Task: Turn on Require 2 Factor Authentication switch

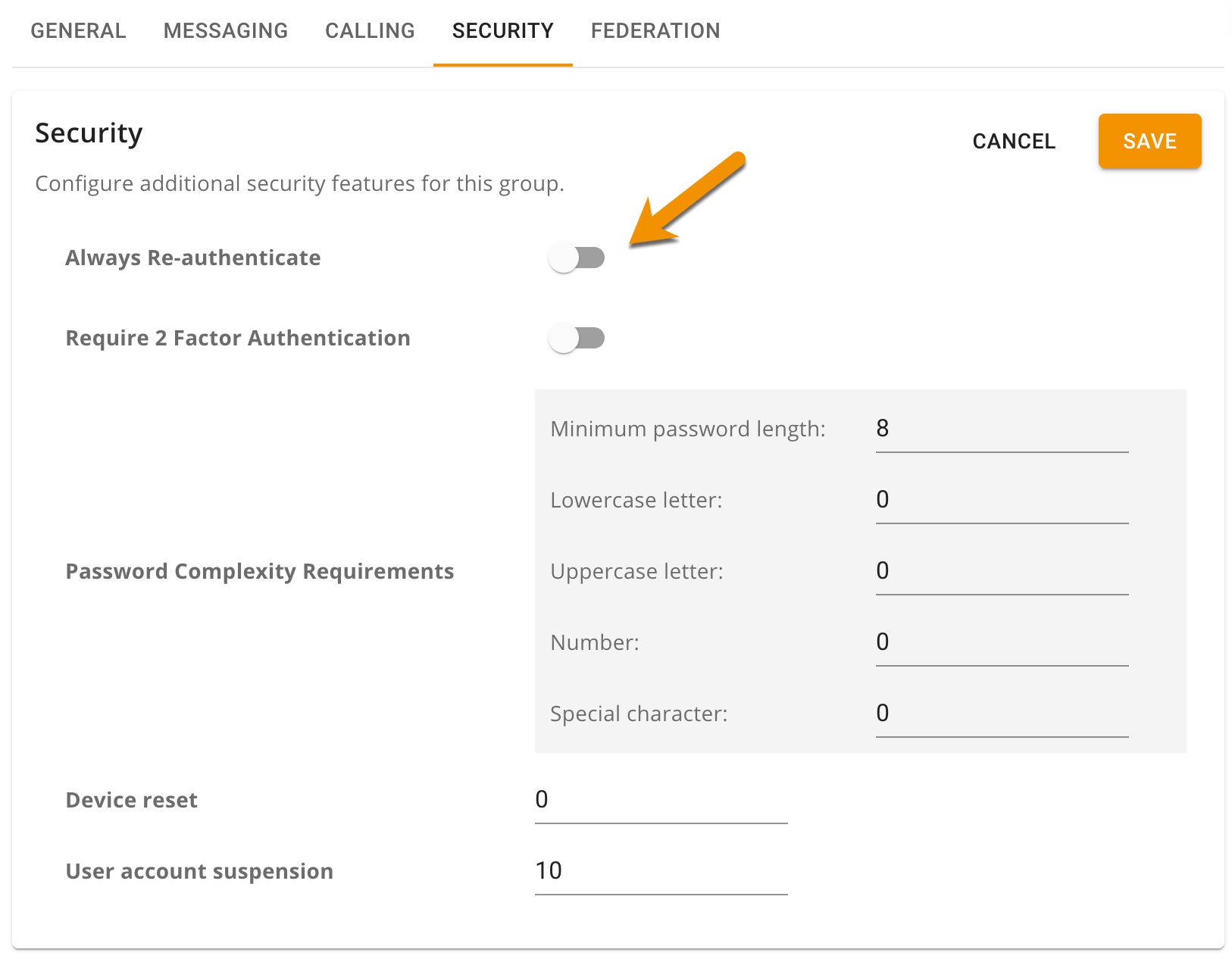Action: tap(577, 338)
